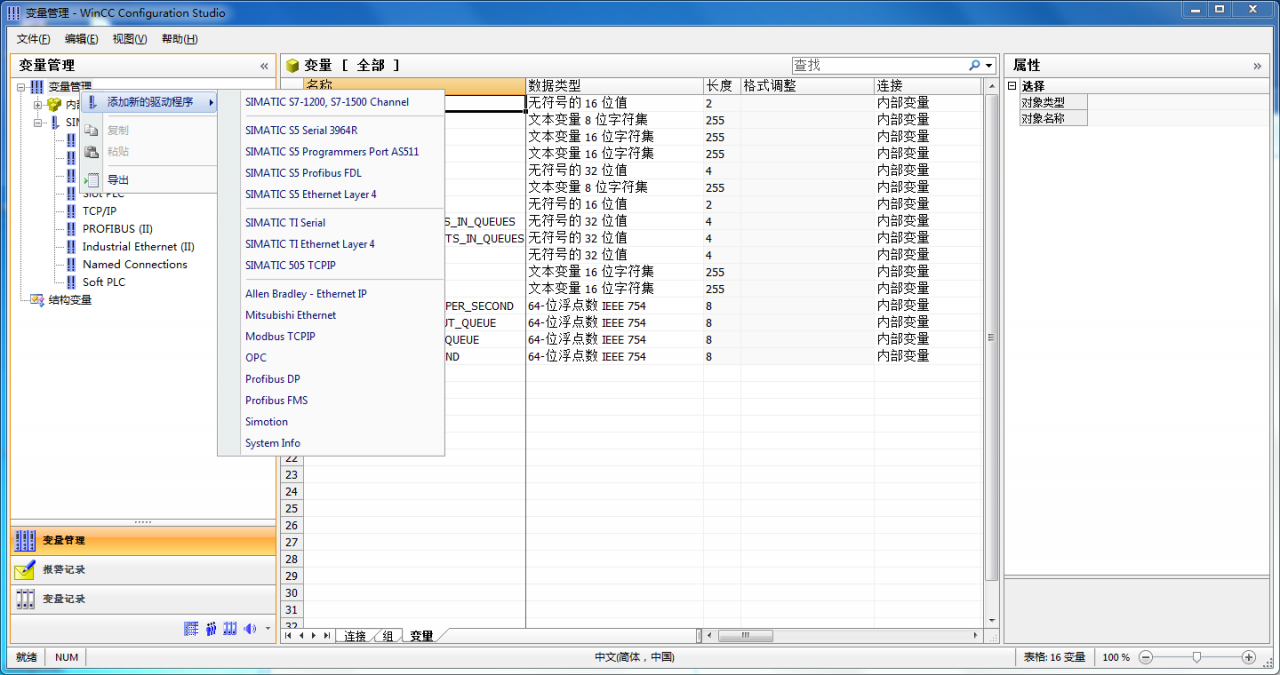1280x675 pixels.
Task: Choose Allen Bradley - Ethernet IP driver
Action: [331, 294]
